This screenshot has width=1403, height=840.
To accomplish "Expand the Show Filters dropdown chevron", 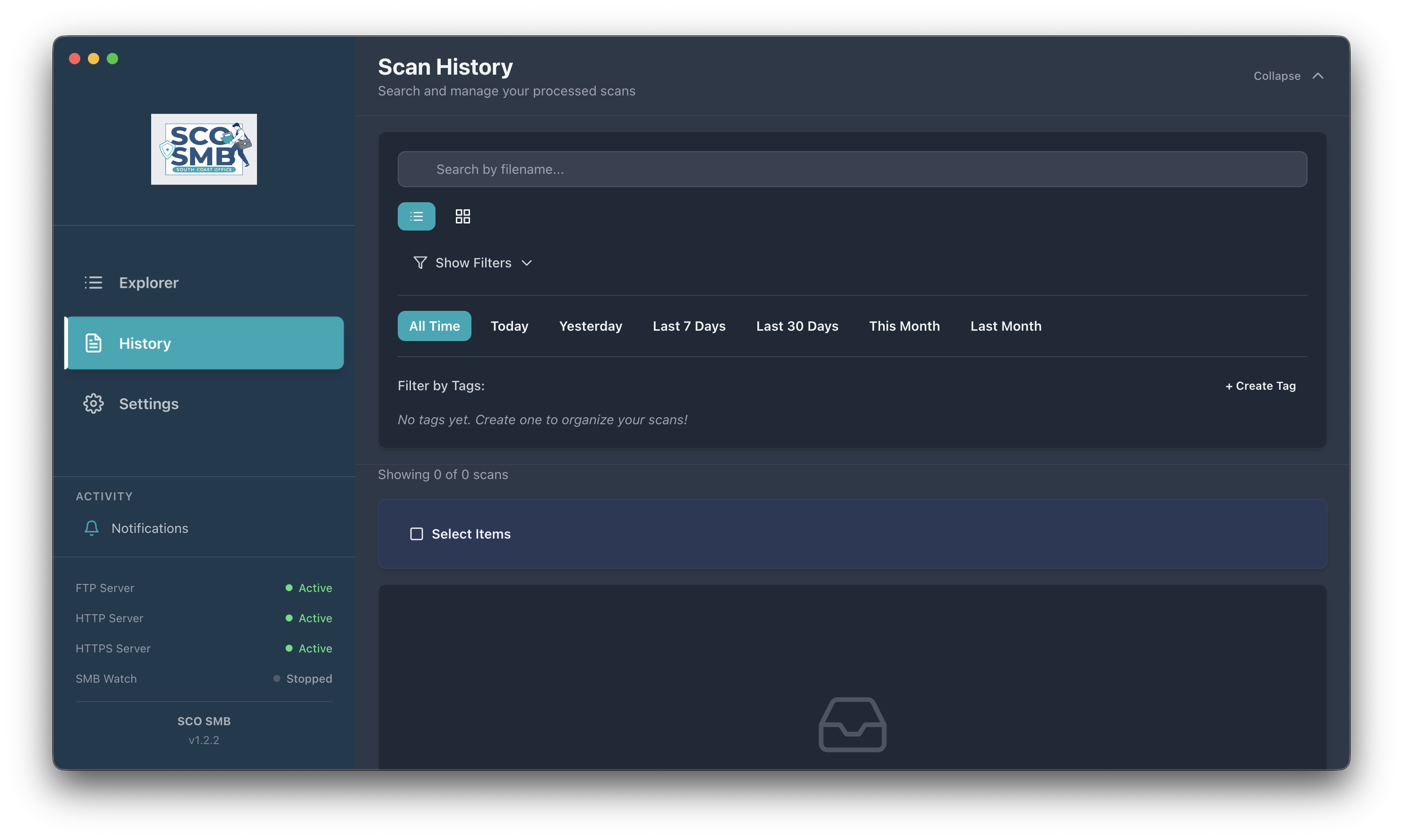I will [526, 263].
